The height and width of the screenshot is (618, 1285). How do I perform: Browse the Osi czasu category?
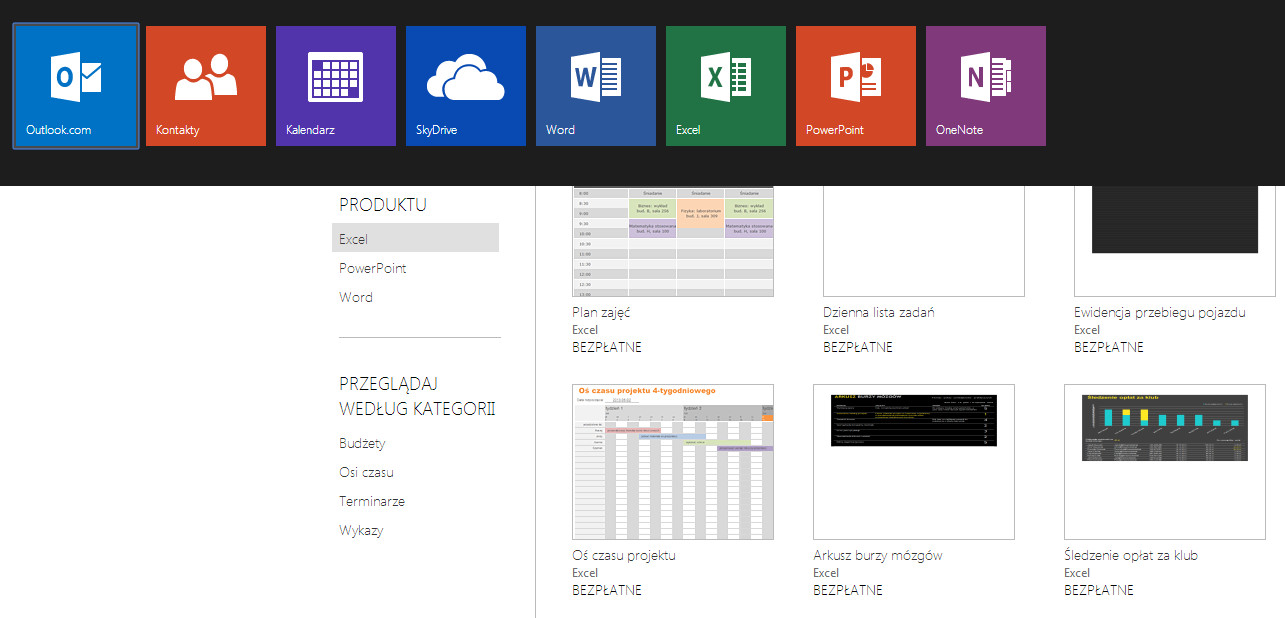pyautogui.click(x=366, y=472)
